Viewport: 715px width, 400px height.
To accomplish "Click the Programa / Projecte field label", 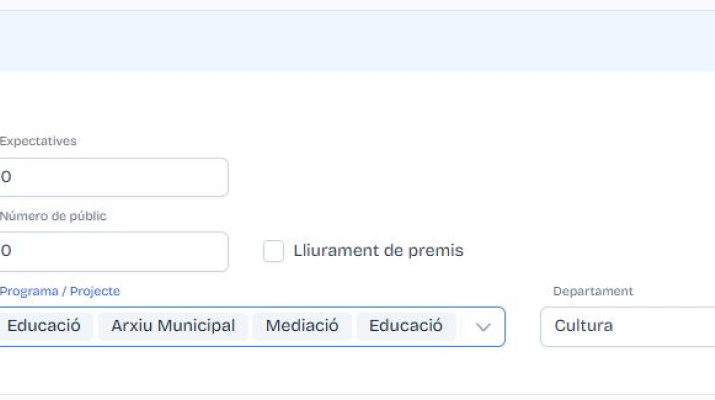I will (59, 291).
